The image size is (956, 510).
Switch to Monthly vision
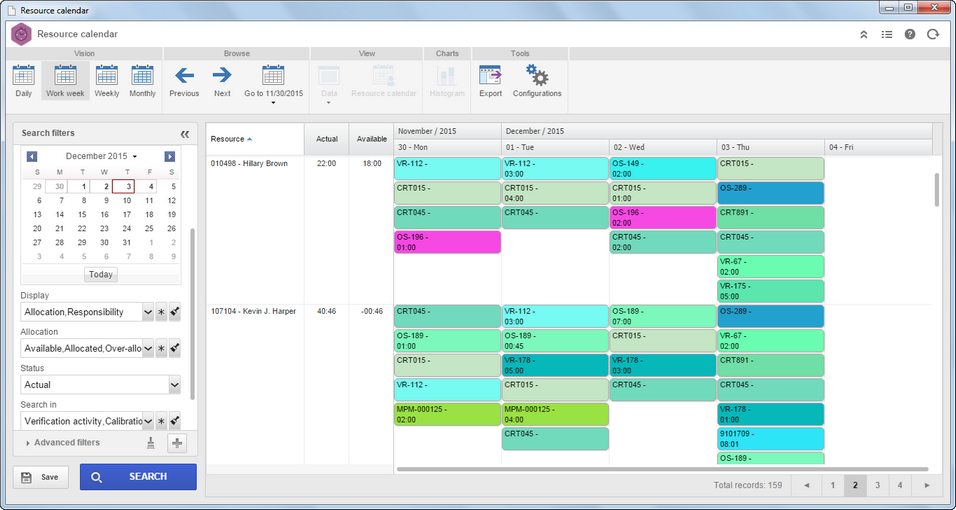click(143, 81)
